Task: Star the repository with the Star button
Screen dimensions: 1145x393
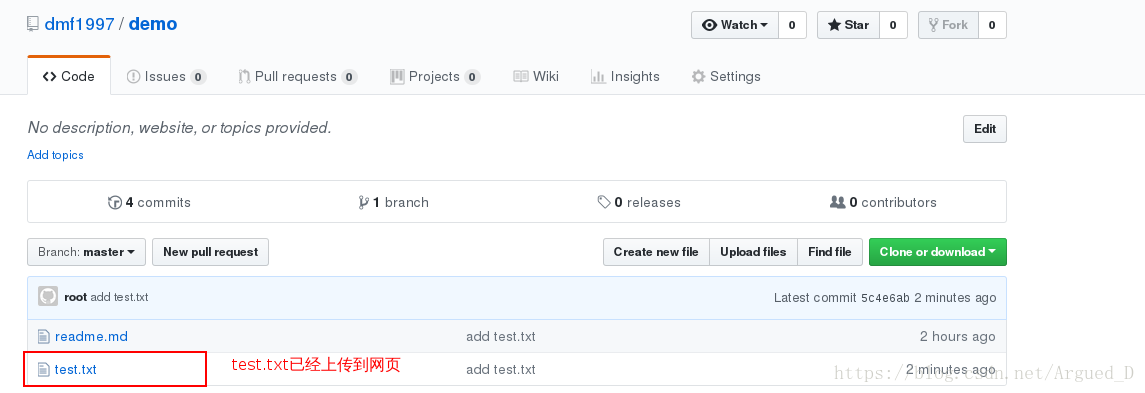Action: [x=849, y=25]
